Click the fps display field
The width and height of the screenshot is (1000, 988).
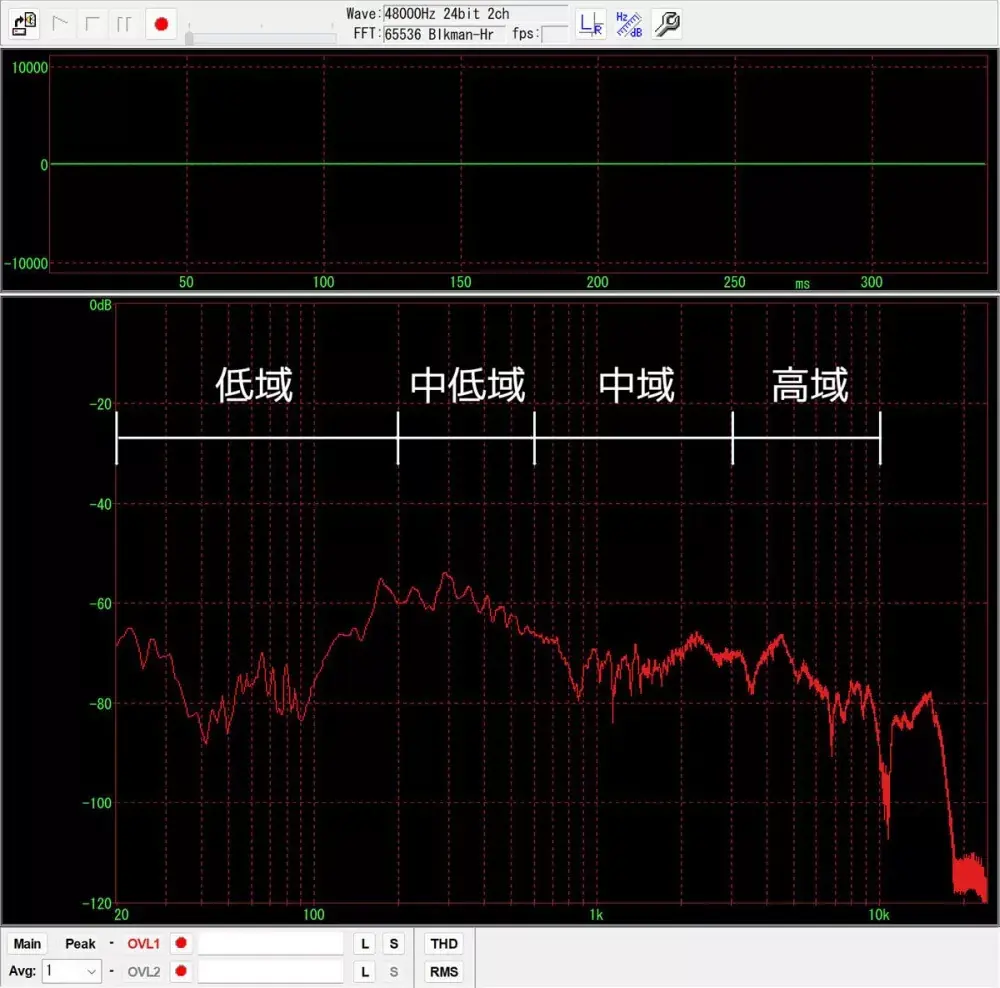[555, 34]
